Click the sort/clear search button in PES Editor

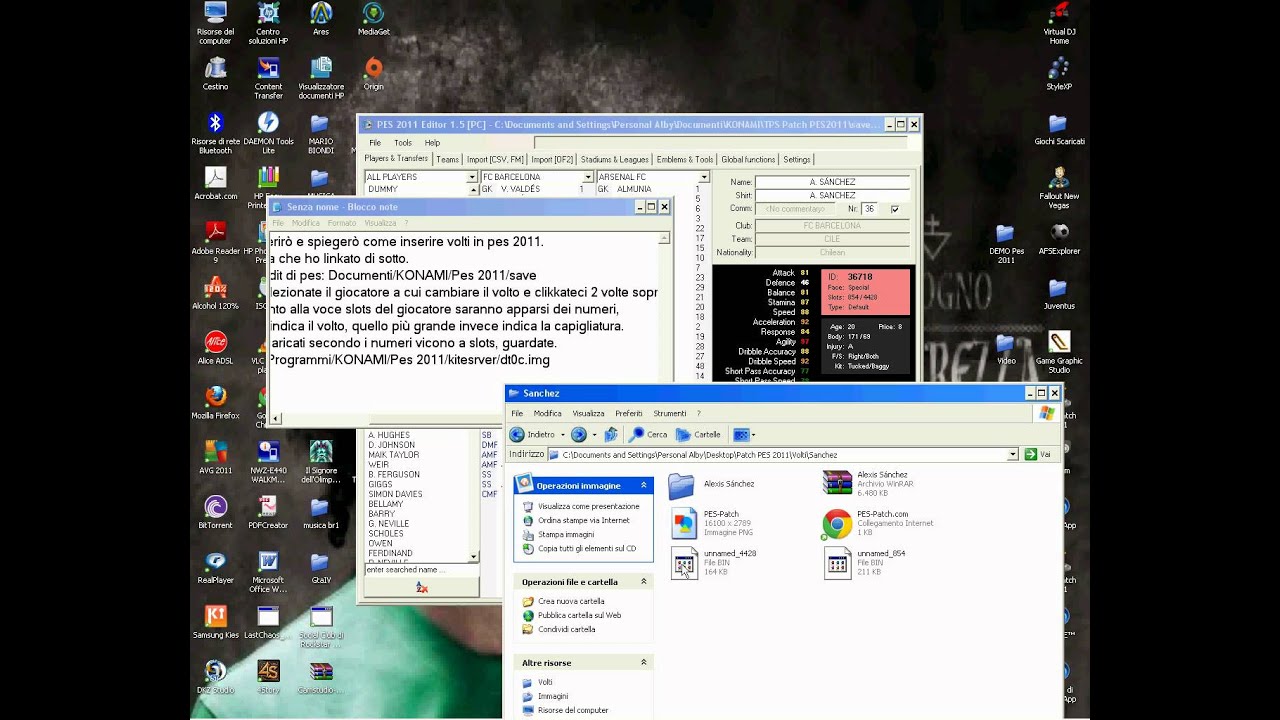[x=422, y=588]
